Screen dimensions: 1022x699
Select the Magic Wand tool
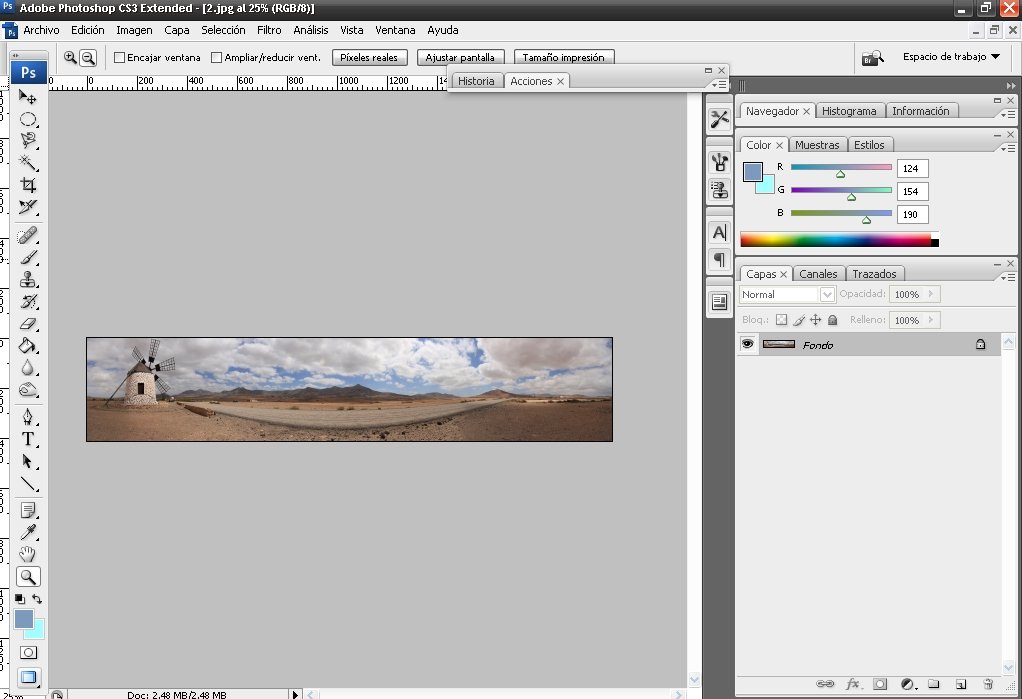(x=28, y=162)
